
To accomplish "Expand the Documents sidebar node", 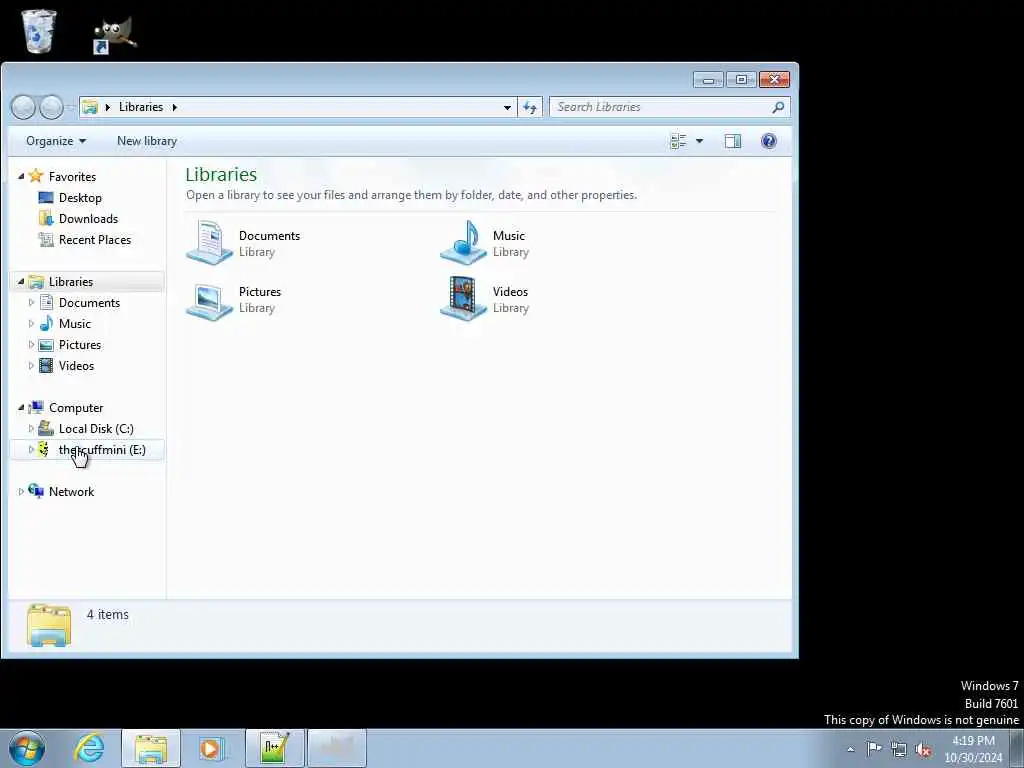I will click(31, 302).
